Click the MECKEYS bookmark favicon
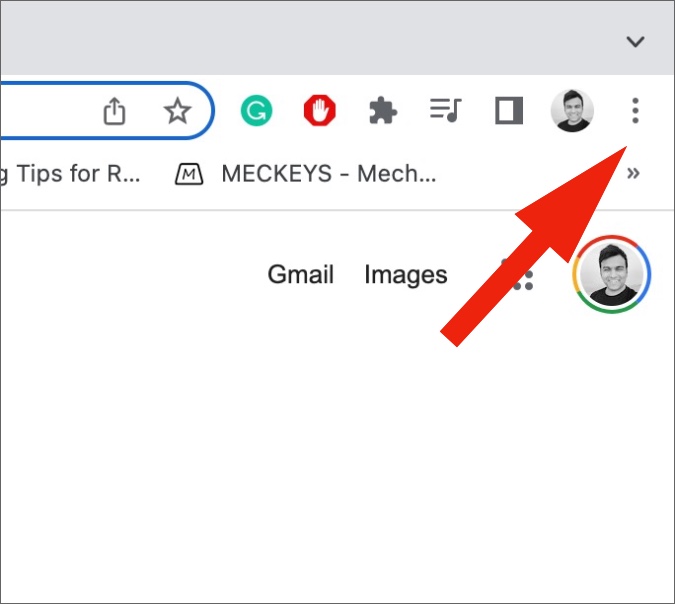 tap(189, 174)
